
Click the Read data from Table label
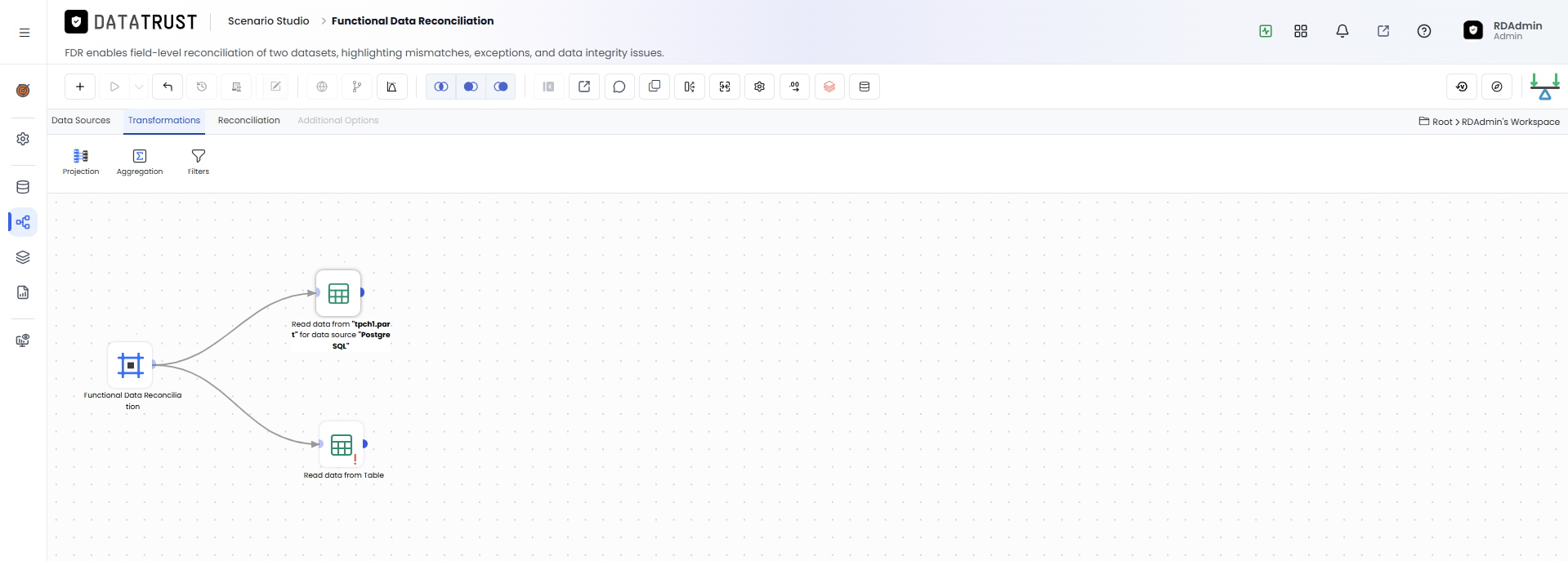tap(344, 475)
